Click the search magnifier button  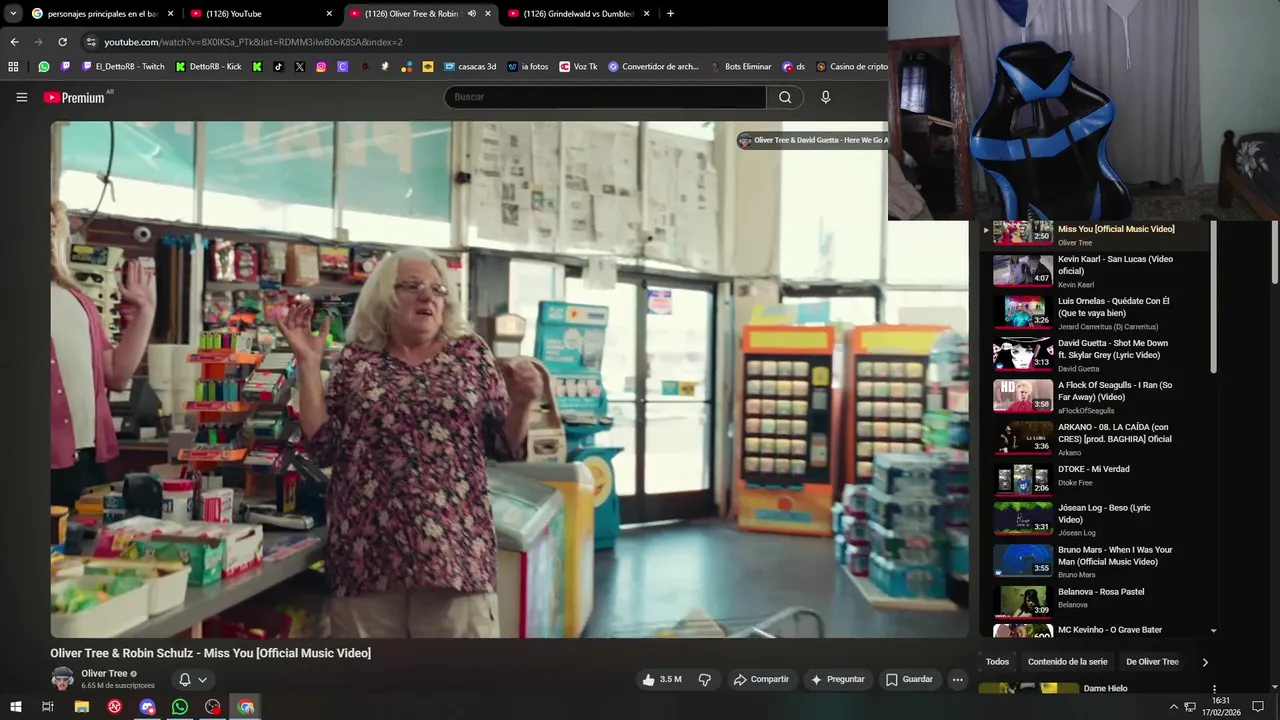coord(785,97)
